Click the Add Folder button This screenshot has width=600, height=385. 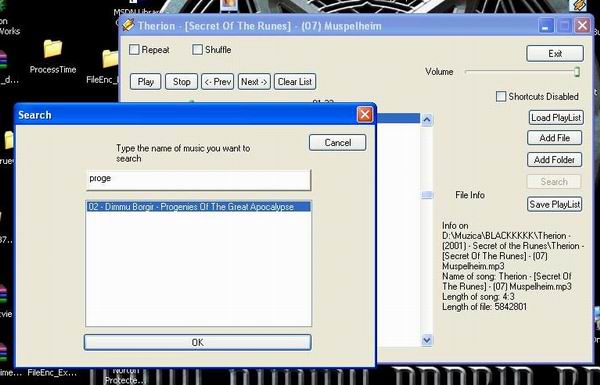click(554, 160)
